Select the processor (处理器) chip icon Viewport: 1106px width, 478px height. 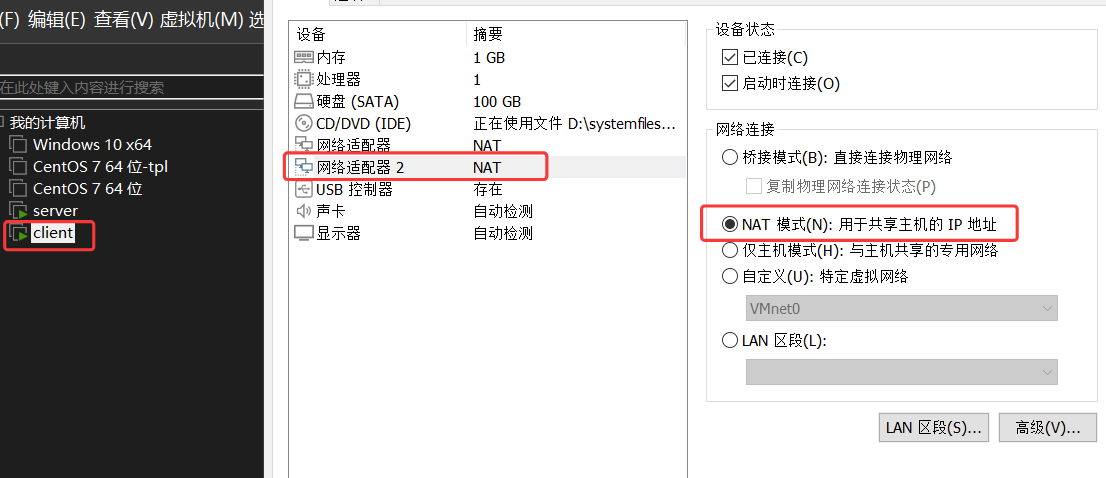point(303,80)
